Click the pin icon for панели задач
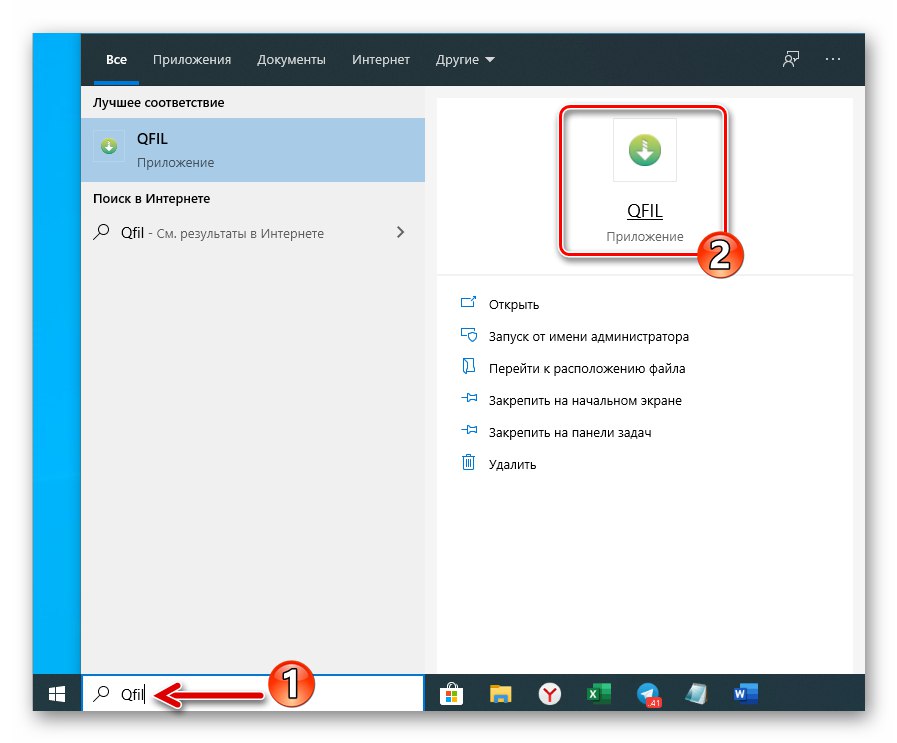 (x=469, y=430)
